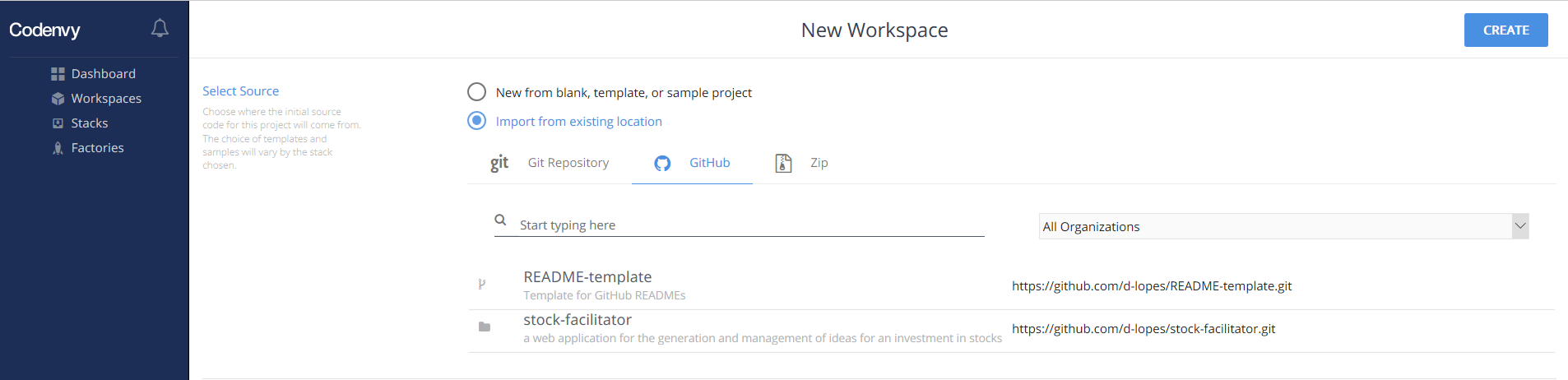1568x380 pixels.
Task: Click the git logo icon
Action: click(499, 163)
